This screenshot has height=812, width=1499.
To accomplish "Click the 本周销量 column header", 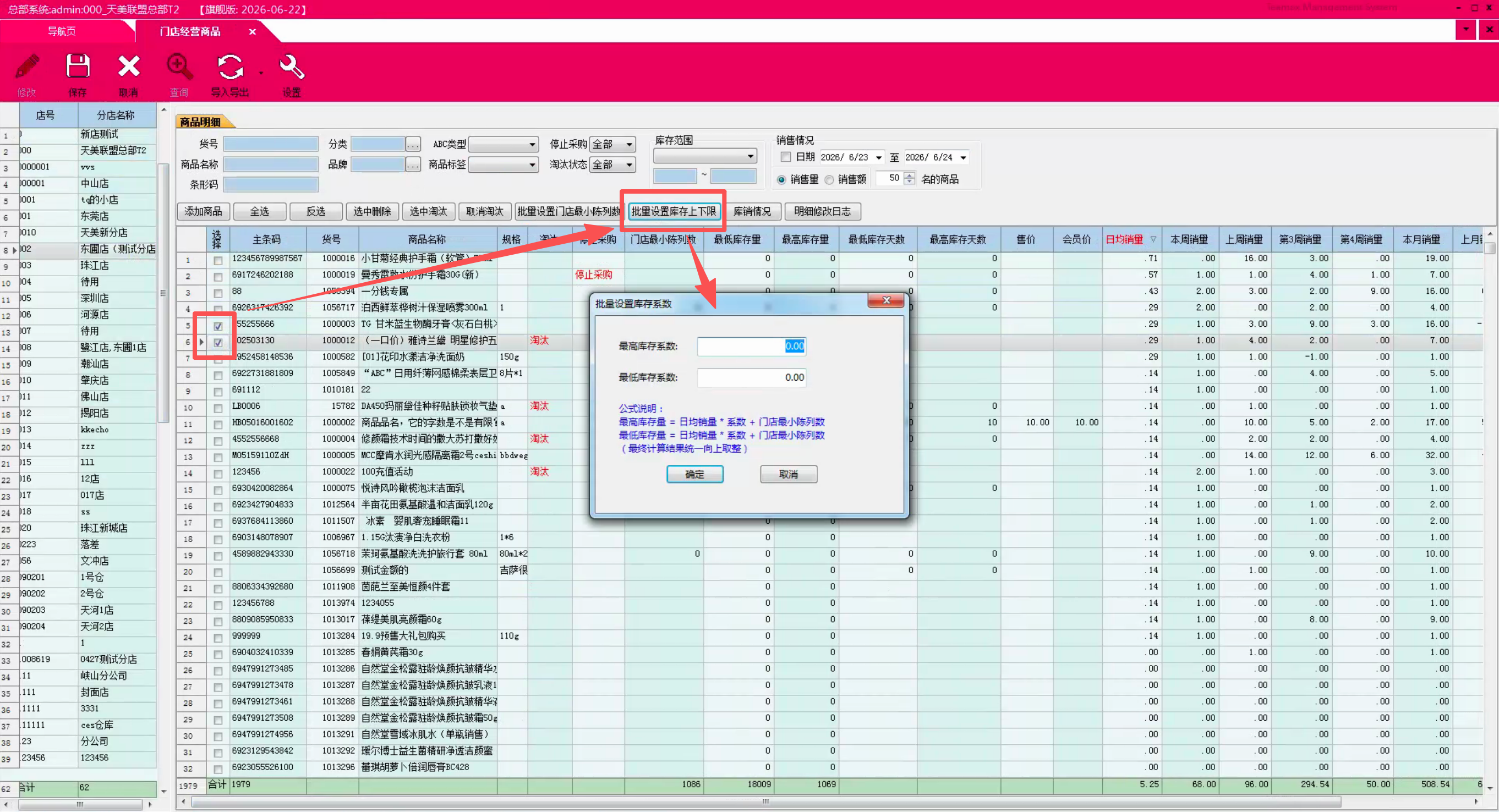I will tap(1188, 240).
